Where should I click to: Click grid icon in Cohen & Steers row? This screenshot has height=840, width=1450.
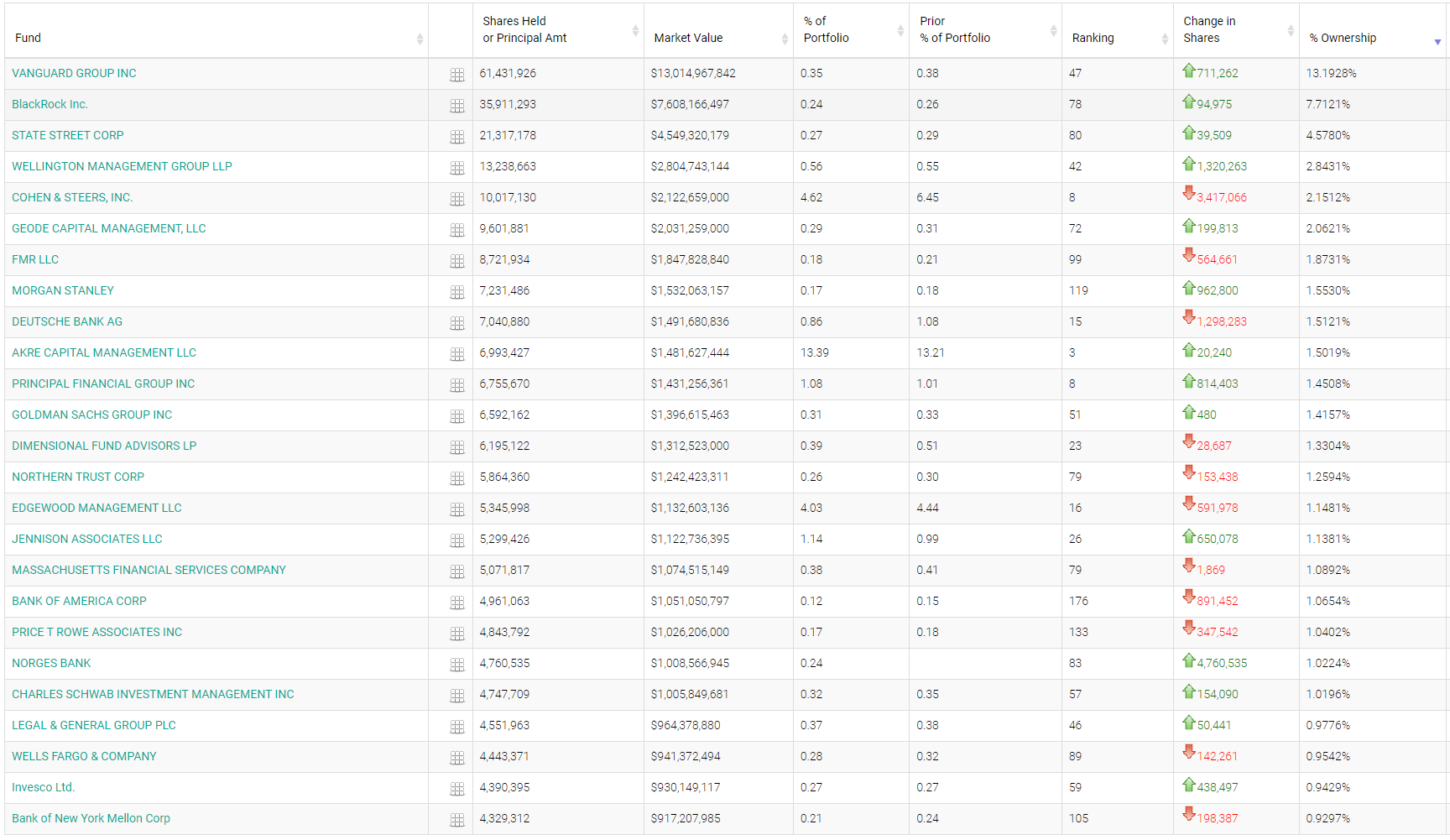tap(457, 199)
